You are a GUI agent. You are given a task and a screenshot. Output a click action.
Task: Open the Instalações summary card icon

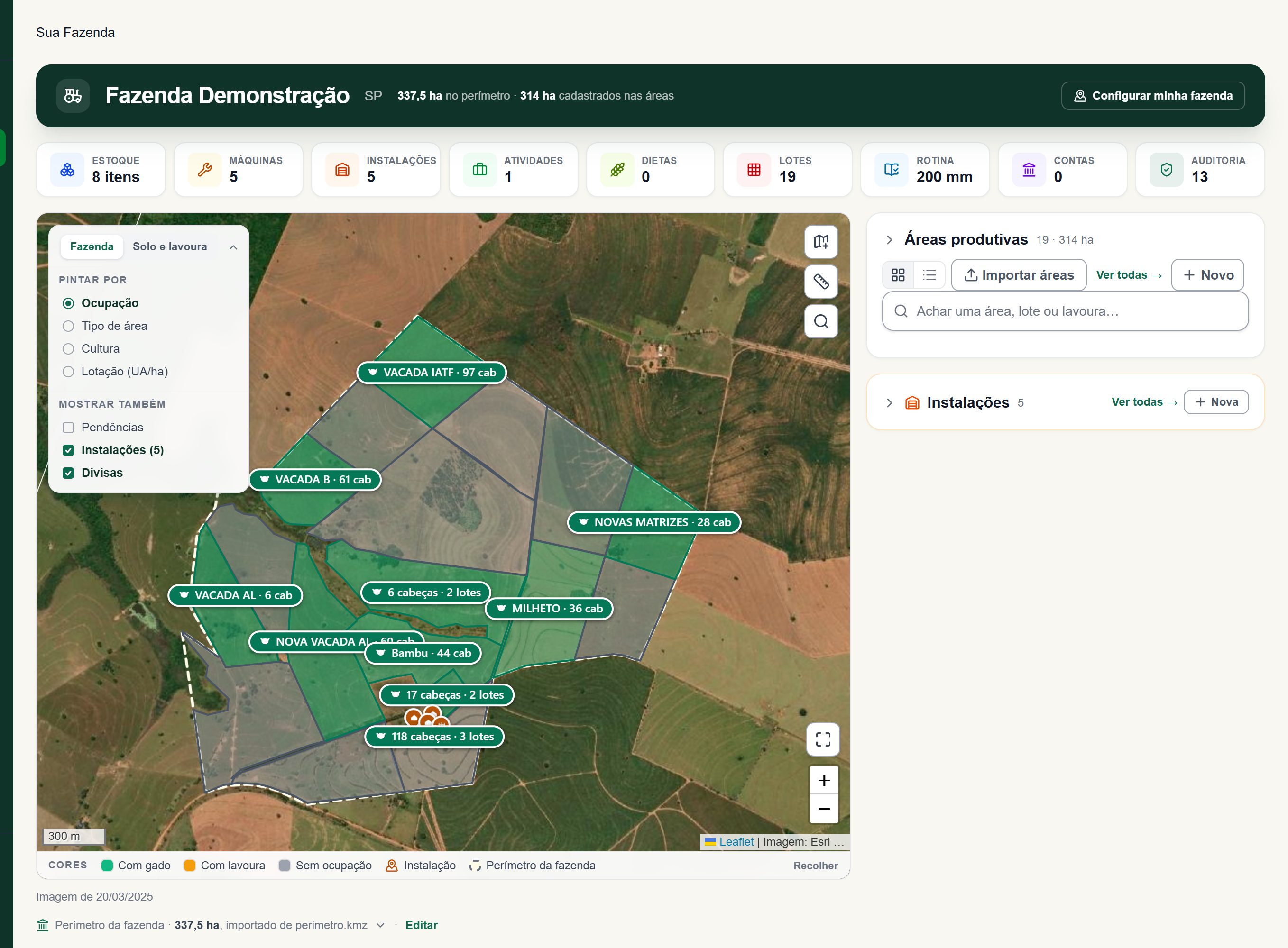(x=342, y=169)
